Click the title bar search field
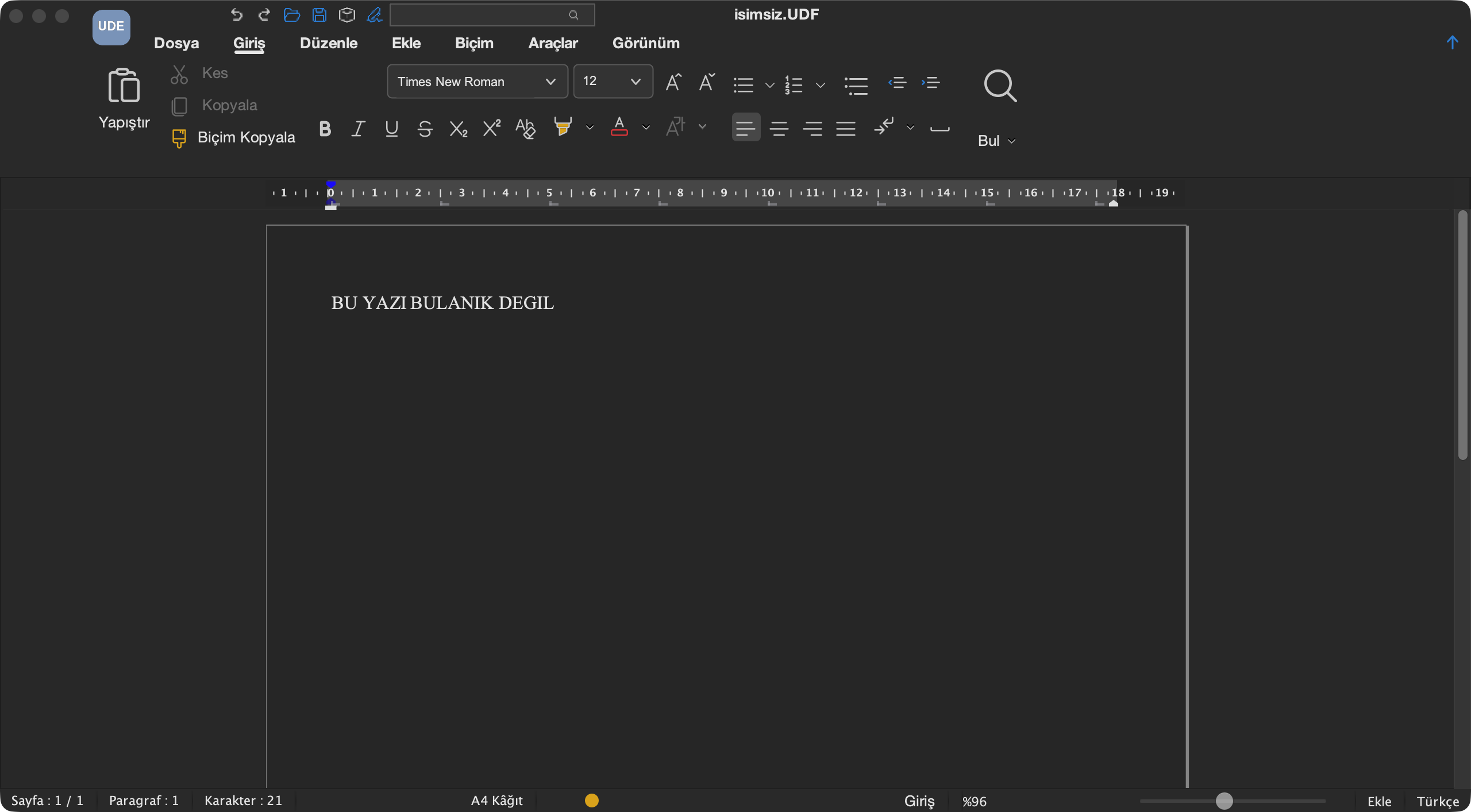This screenshot has height=812, width=1471. pos(492,15)
